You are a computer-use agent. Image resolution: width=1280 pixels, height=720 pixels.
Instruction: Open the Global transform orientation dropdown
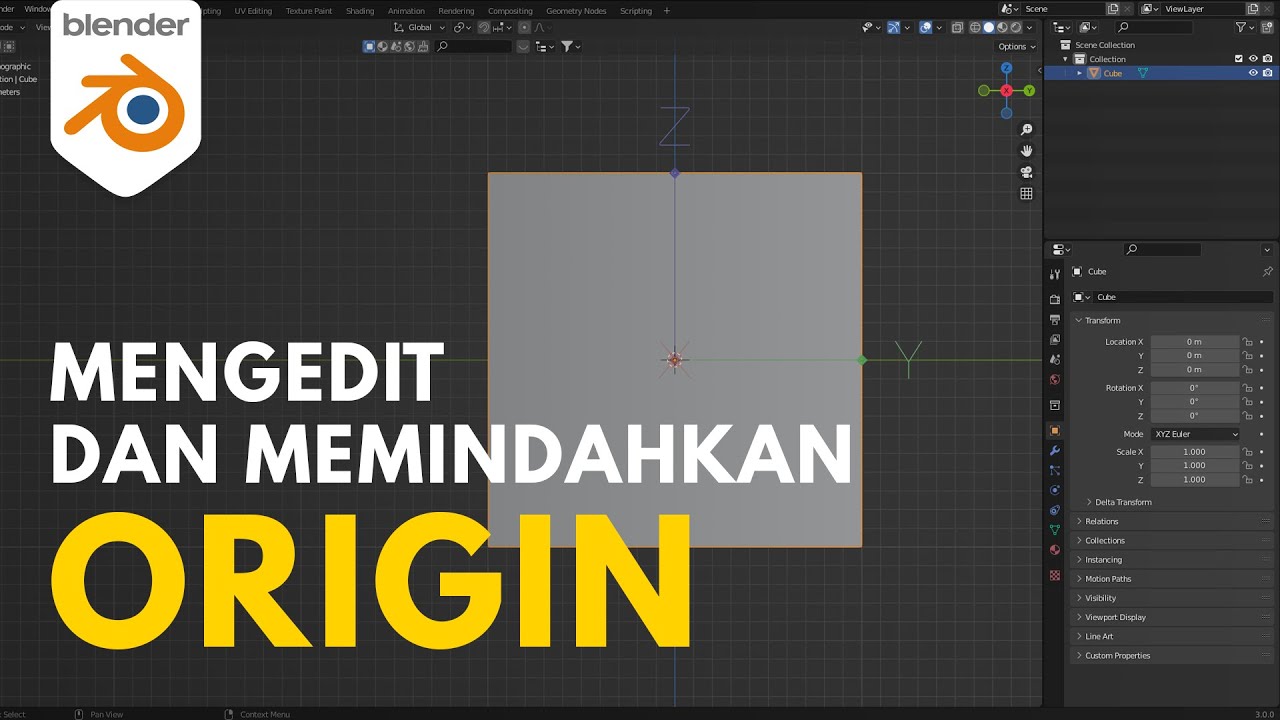[420, 28]
